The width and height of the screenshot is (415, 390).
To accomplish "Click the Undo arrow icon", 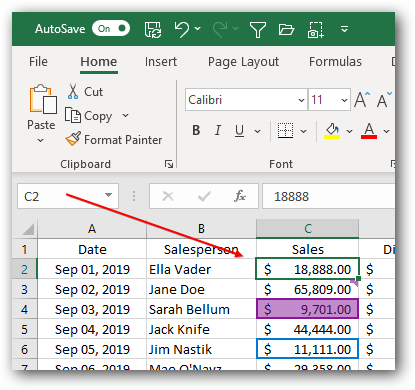I will tap(182, 29).
